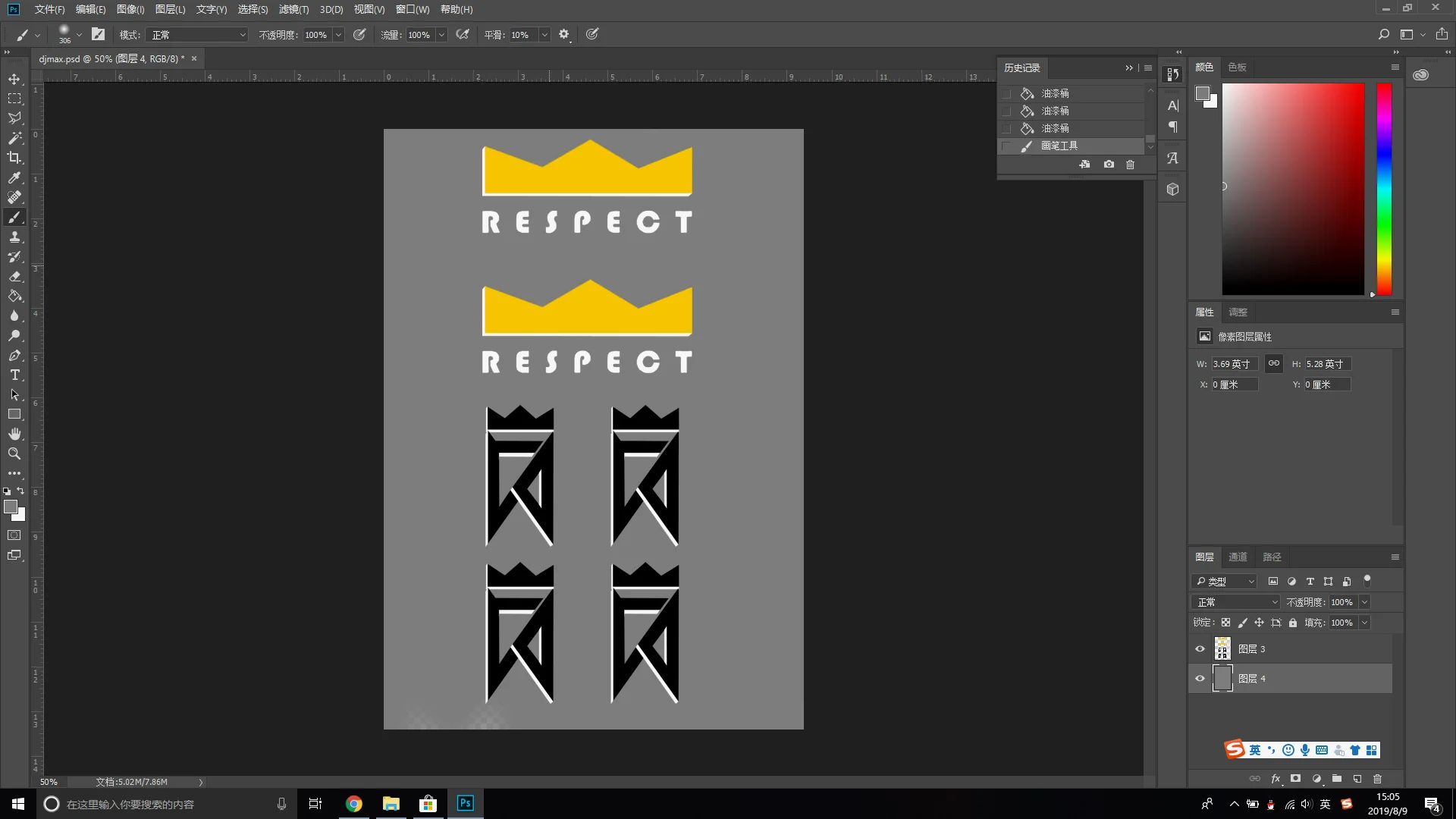Toggle brush settings panel button
The width and height of the screenshot is (1456, 819).
98,34
